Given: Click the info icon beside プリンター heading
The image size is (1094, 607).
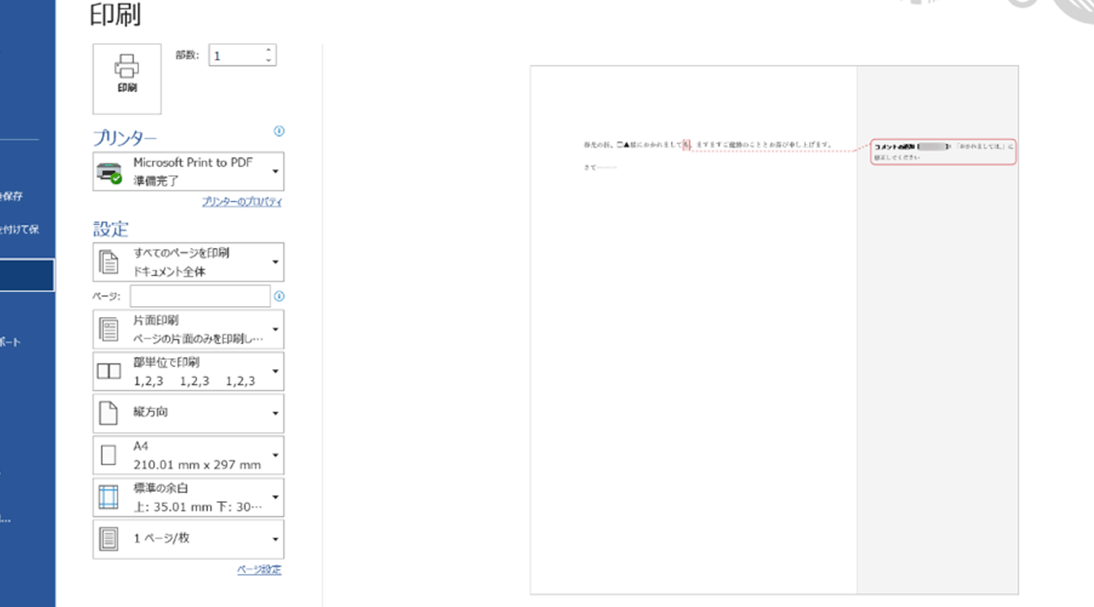Looking at the screenshot, I should coord(279,131).
